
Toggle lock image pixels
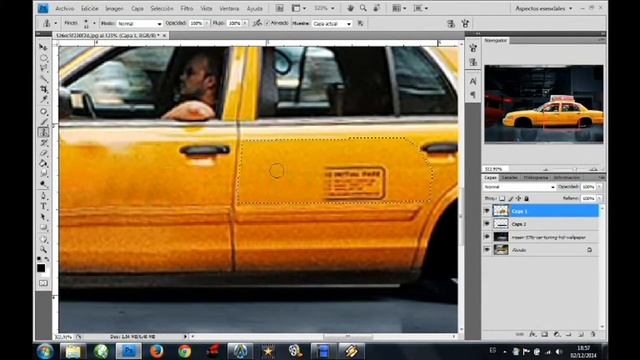(x=510, y=198)
